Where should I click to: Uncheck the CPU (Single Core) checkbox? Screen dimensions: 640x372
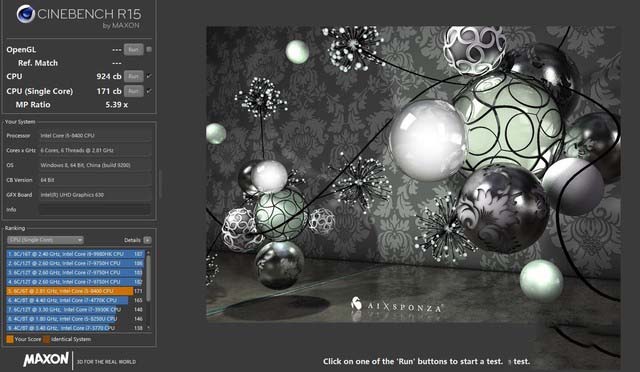(x=149, y=91)
